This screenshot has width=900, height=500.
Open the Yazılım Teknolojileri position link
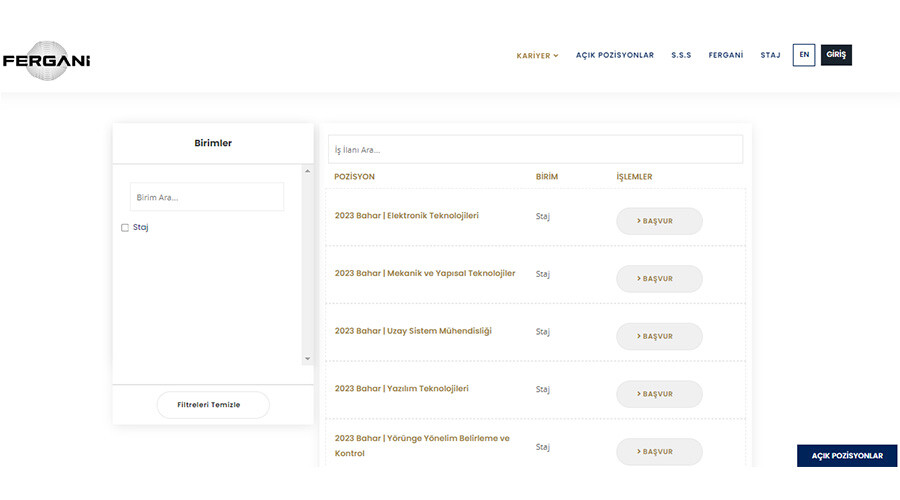[x=401, y=389]
